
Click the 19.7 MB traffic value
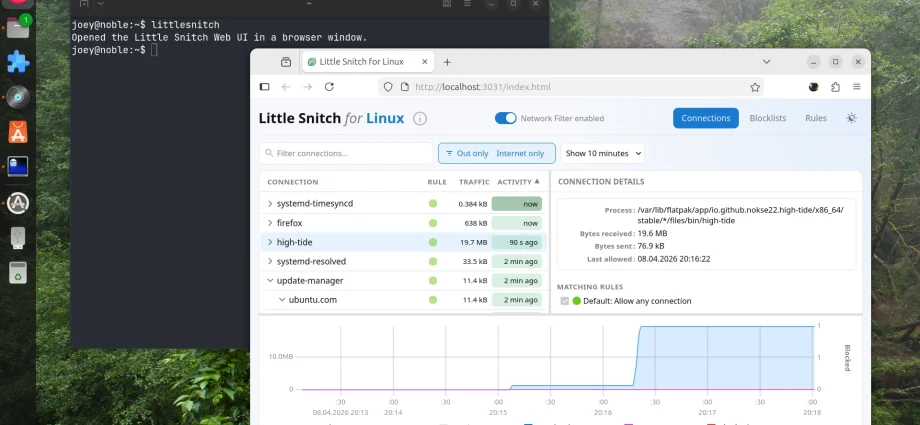473,242
